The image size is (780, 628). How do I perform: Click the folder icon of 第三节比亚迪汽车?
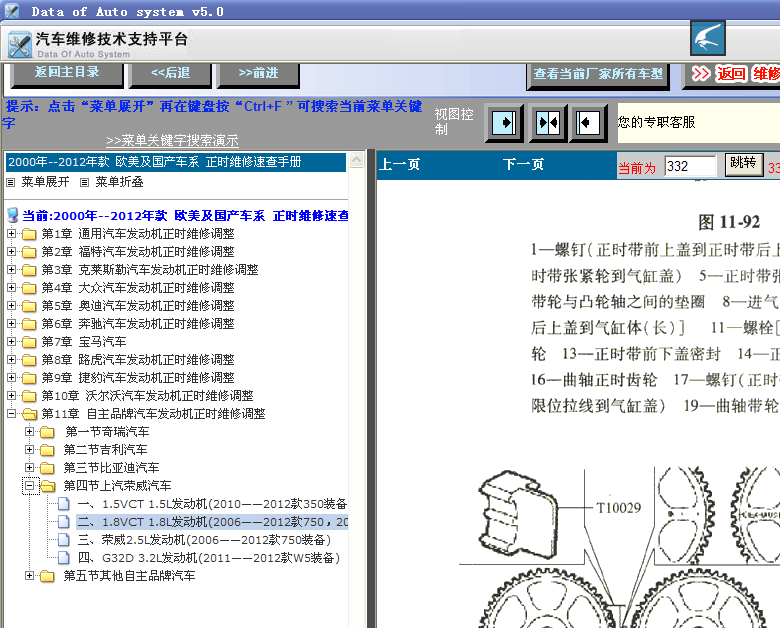click(48, 468)
